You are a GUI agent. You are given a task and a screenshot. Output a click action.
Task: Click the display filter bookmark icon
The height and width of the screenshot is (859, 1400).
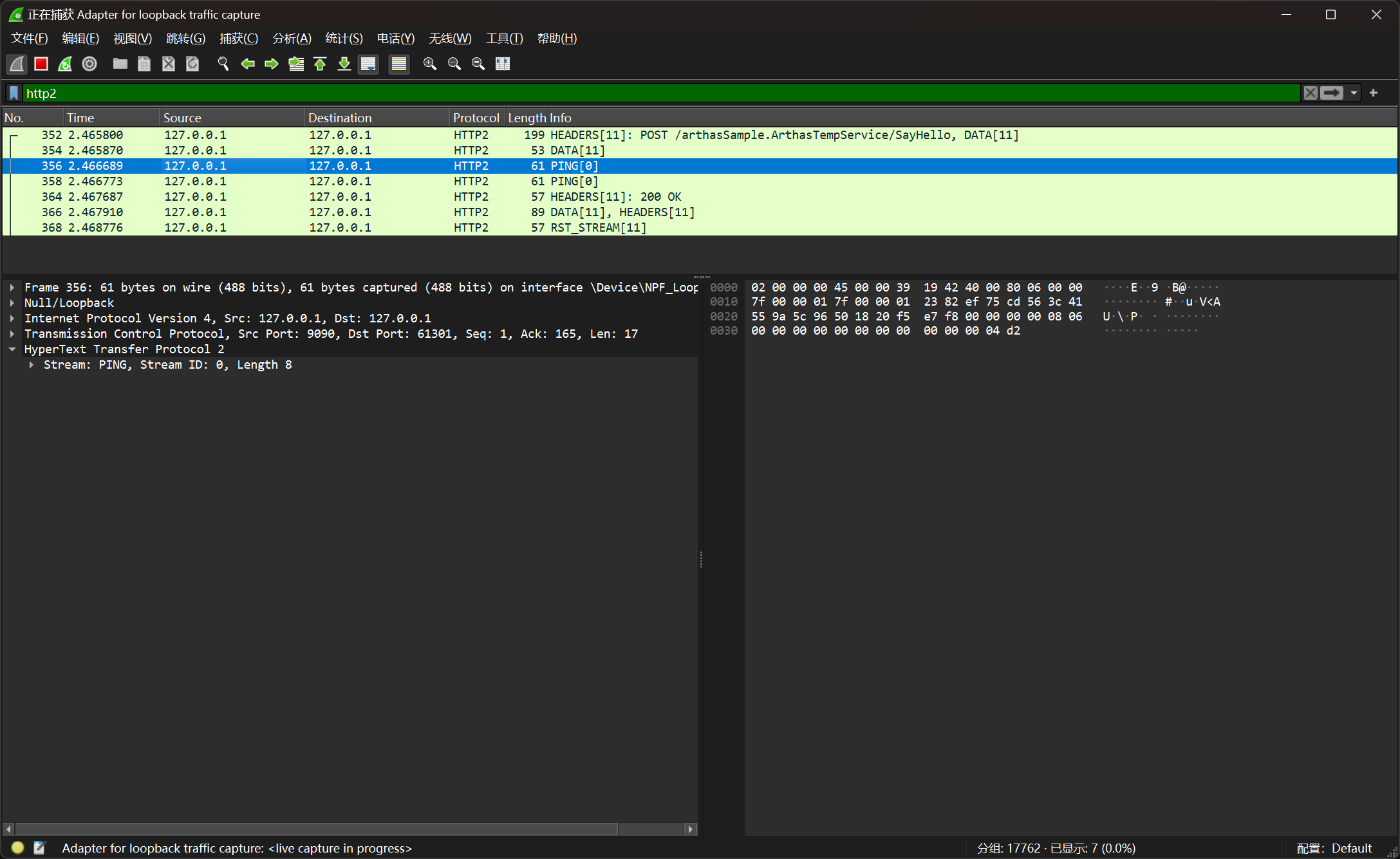tap(14, 93)
